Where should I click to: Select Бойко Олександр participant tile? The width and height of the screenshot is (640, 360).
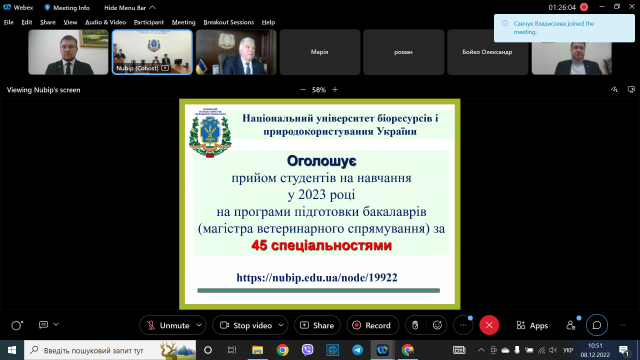click(x=487, y=52)
